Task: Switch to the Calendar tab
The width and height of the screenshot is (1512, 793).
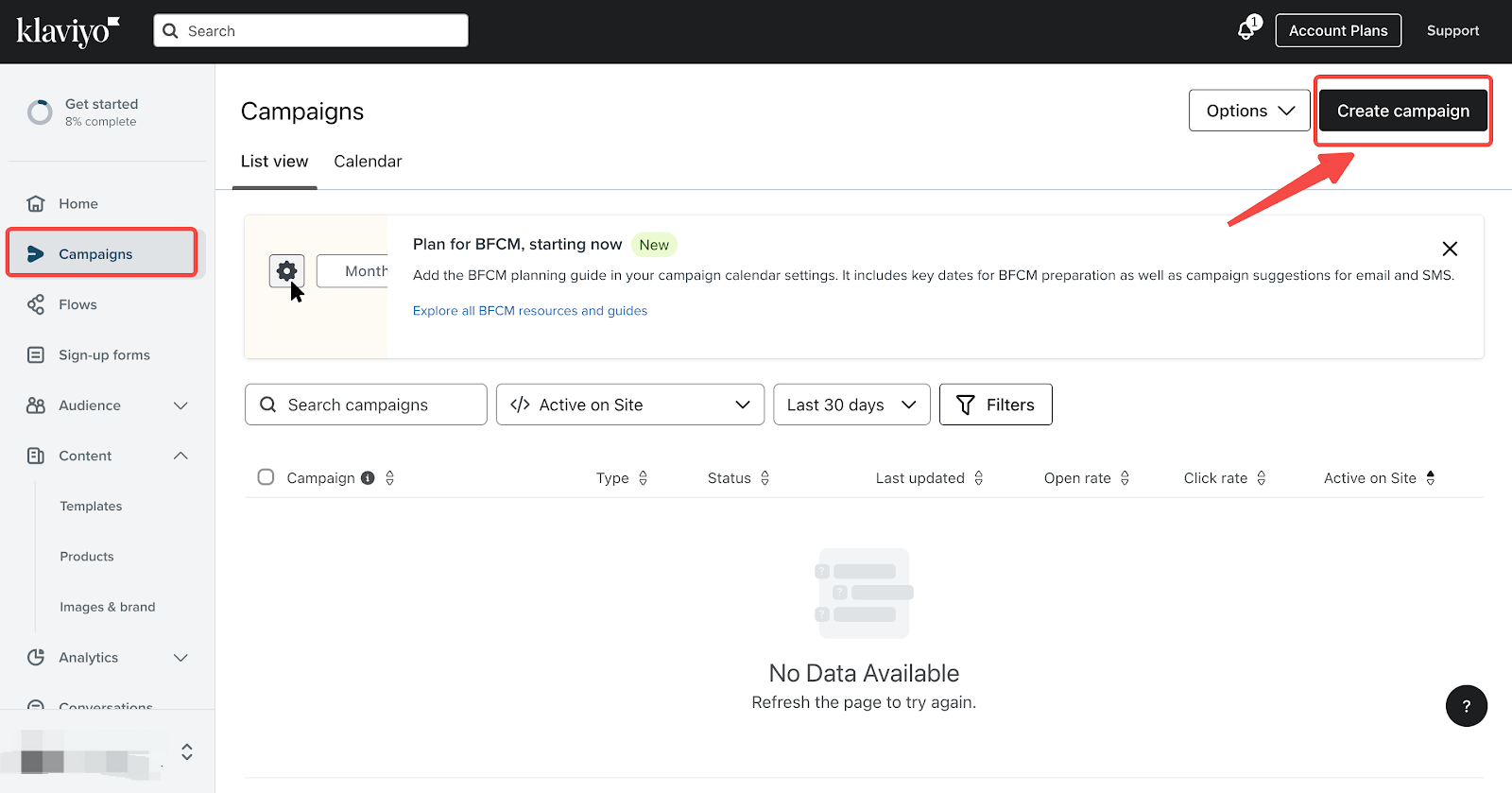Action: [x=368, y=162]
